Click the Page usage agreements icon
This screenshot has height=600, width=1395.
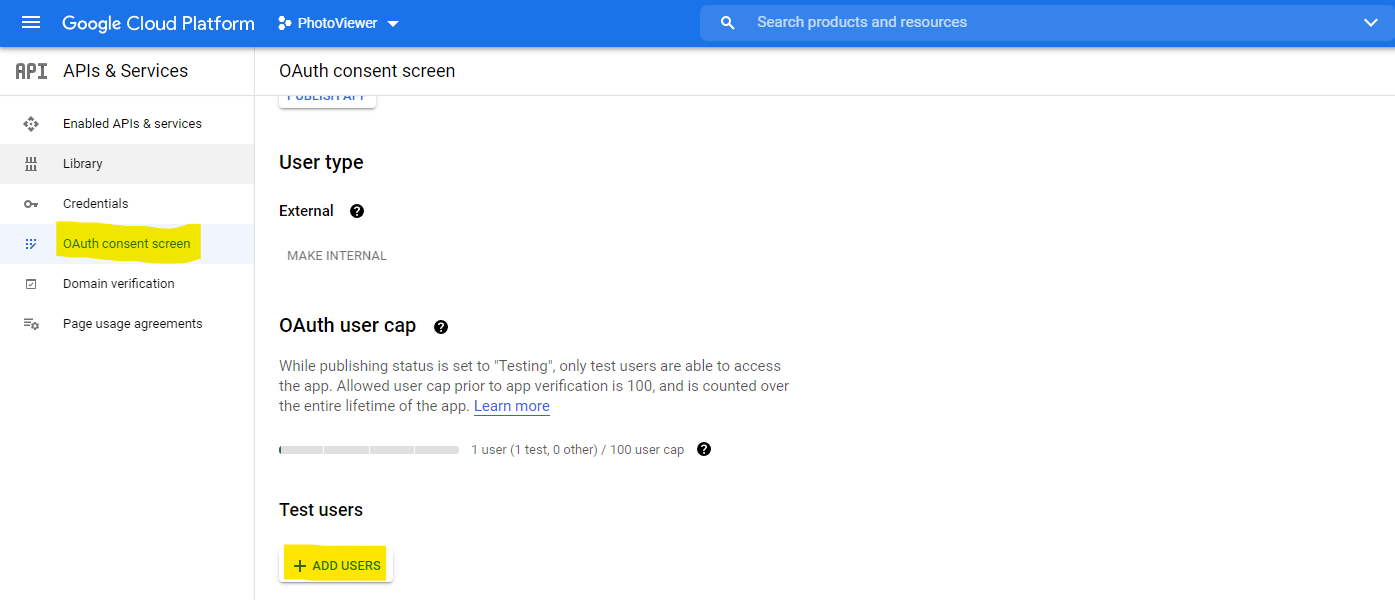(x=31, y=323)
